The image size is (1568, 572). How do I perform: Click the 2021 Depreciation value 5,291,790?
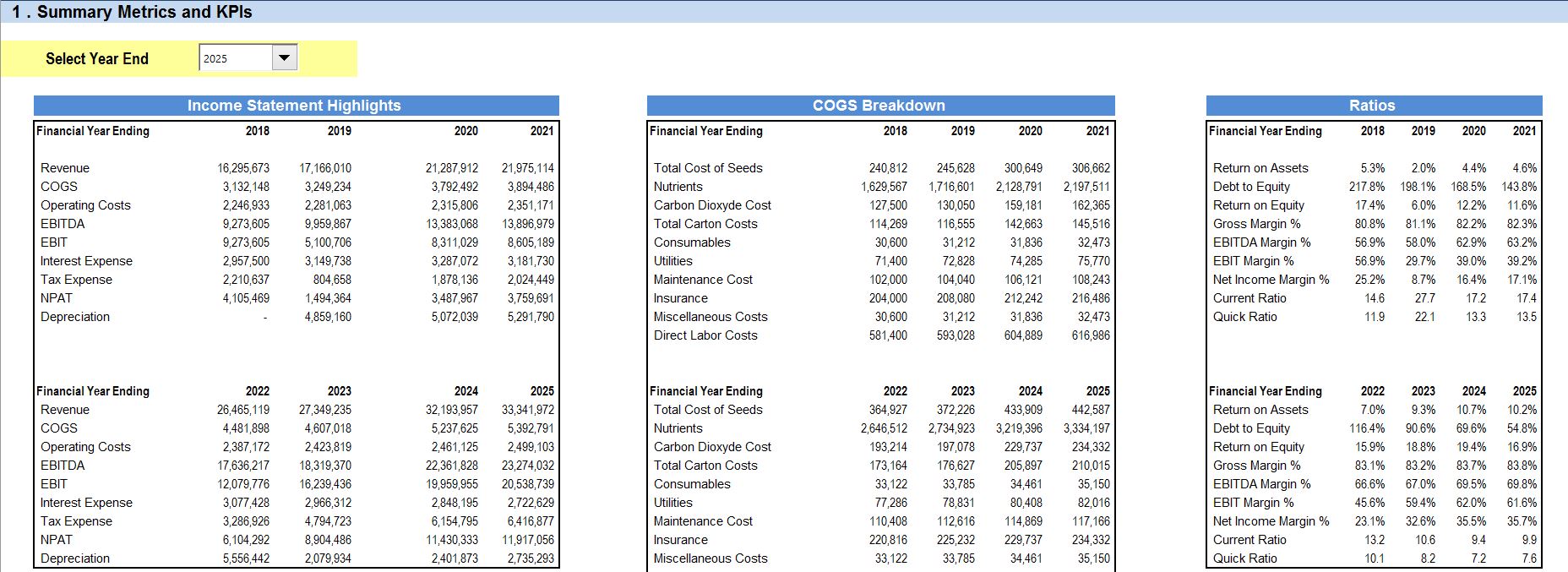(531, 317)
